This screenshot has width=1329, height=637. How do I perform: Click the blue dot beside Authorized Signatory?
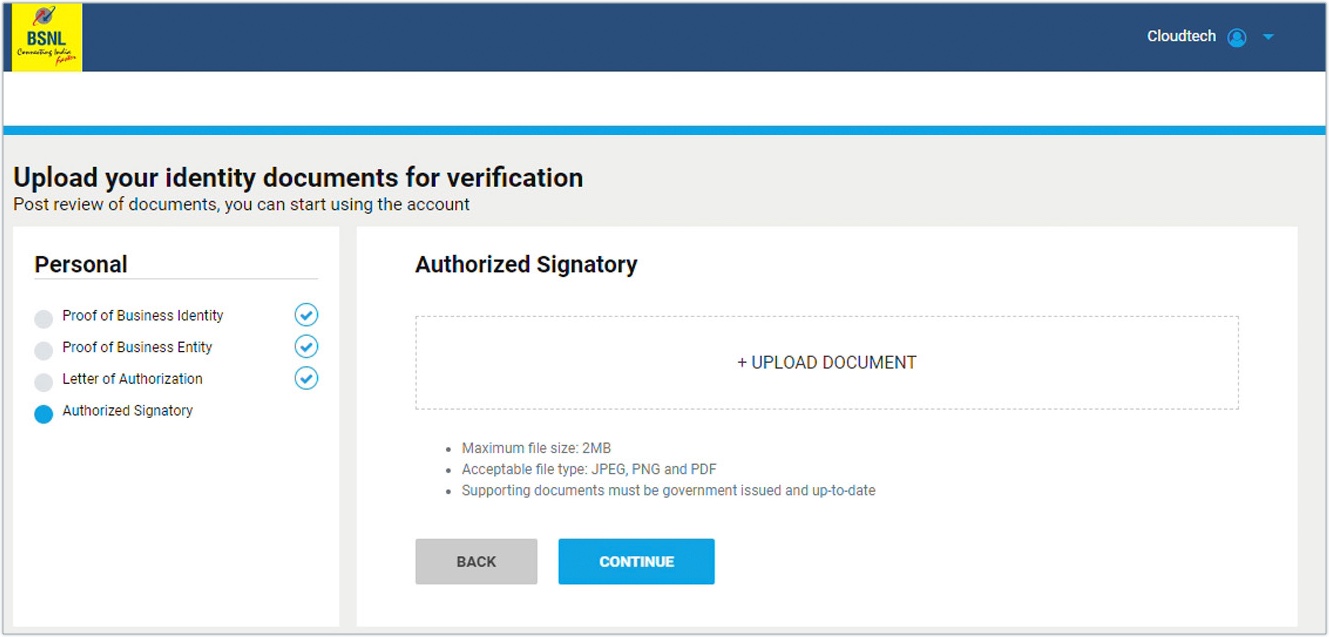coord(43,413)
